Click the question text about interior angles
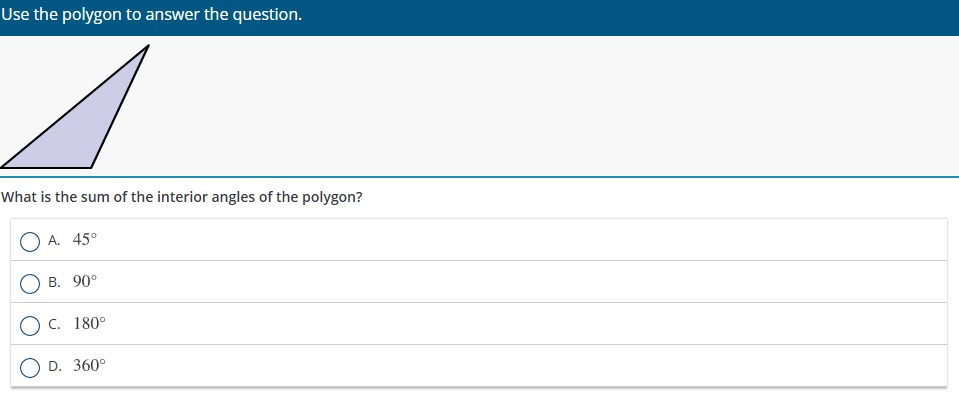959x393 pixels. [x=182, y=197]
